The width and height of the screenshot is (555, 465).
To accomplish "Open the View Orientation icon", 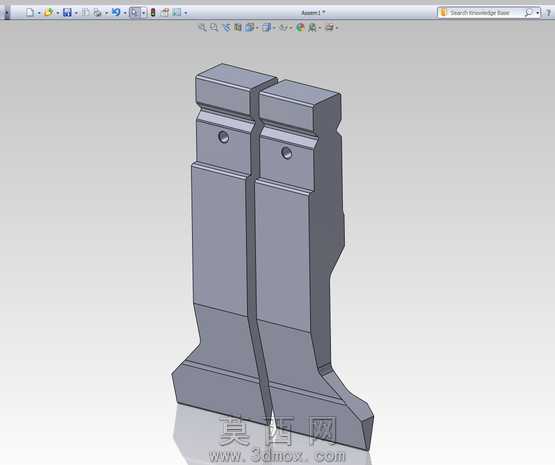I will pos(250,27).
